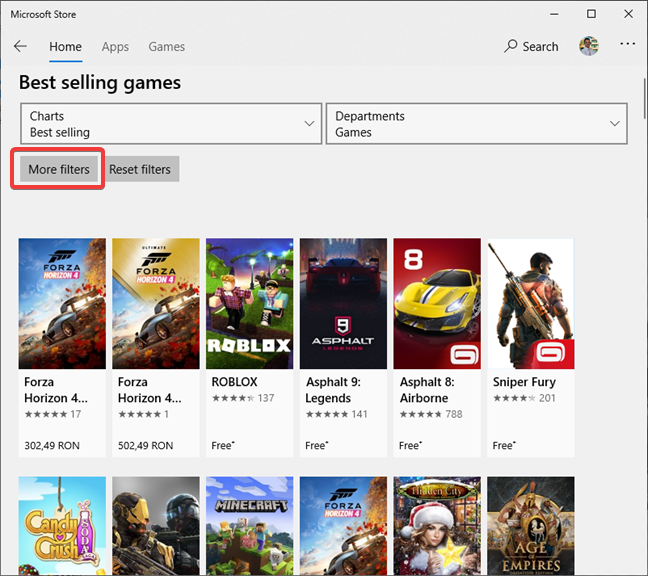Click the 302,49 RON price
Viewport: 648px width, 576px height.
tap(52, 445)
